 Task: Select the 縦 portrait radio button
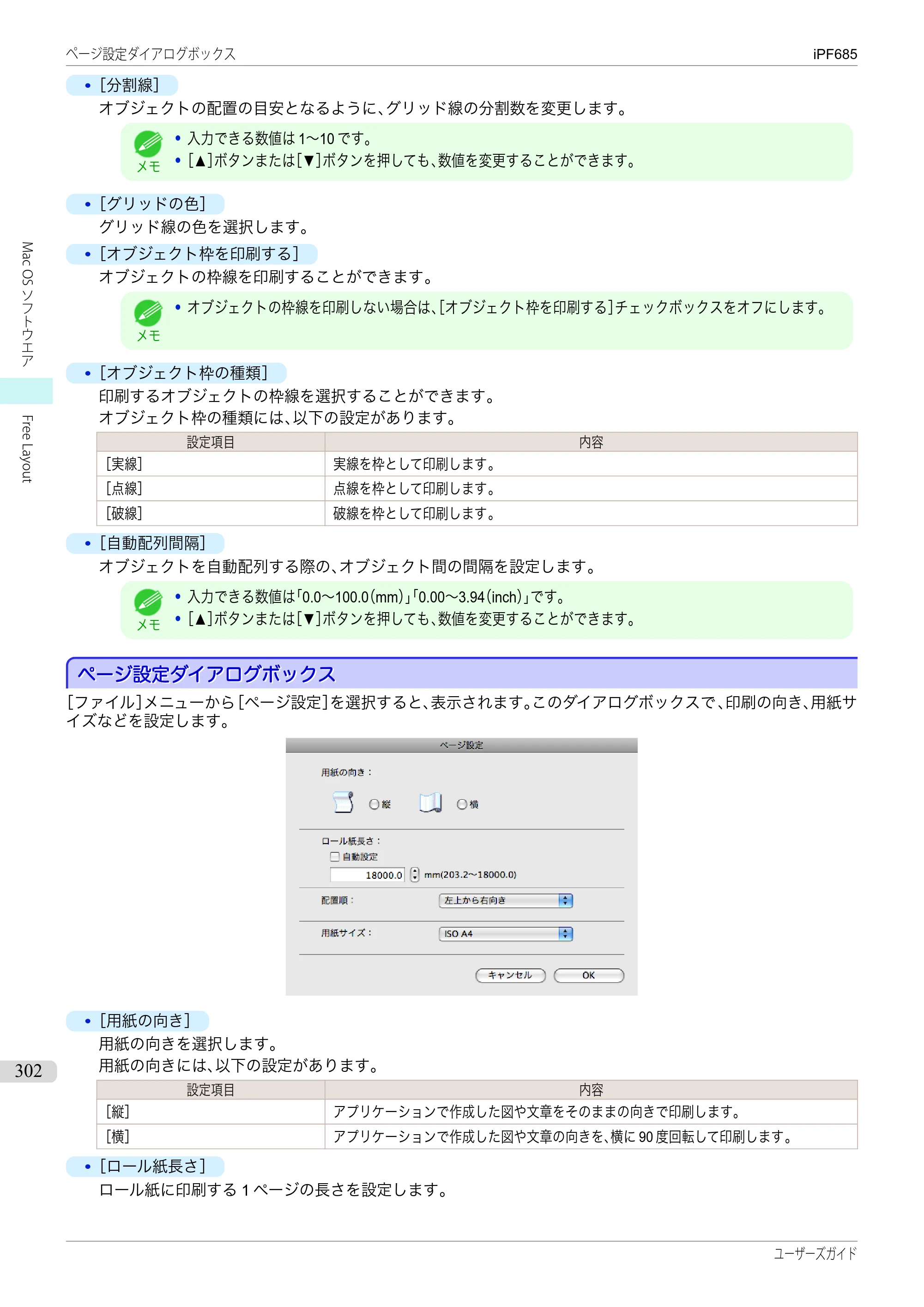pyautogui.click(x=374, y=804)
